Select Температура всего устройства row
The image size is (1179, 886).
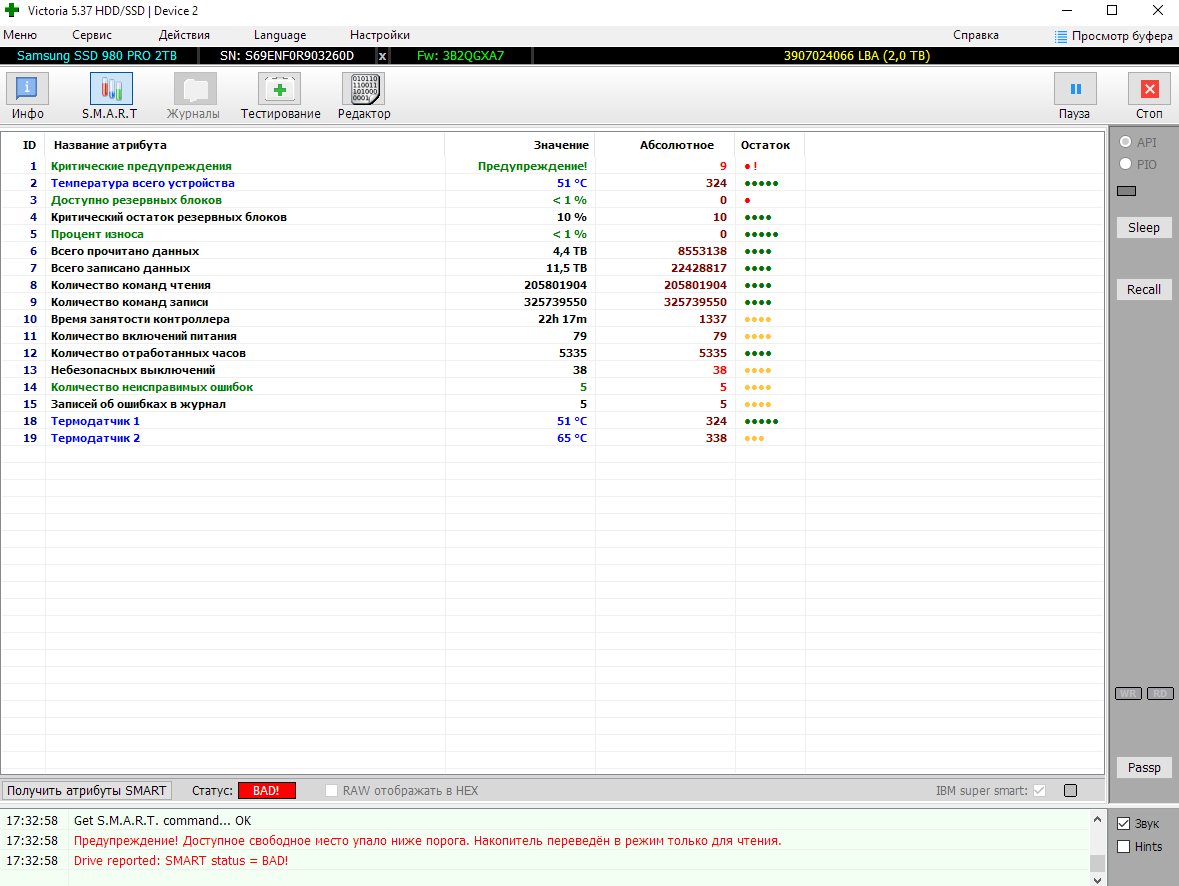(553, 184)
